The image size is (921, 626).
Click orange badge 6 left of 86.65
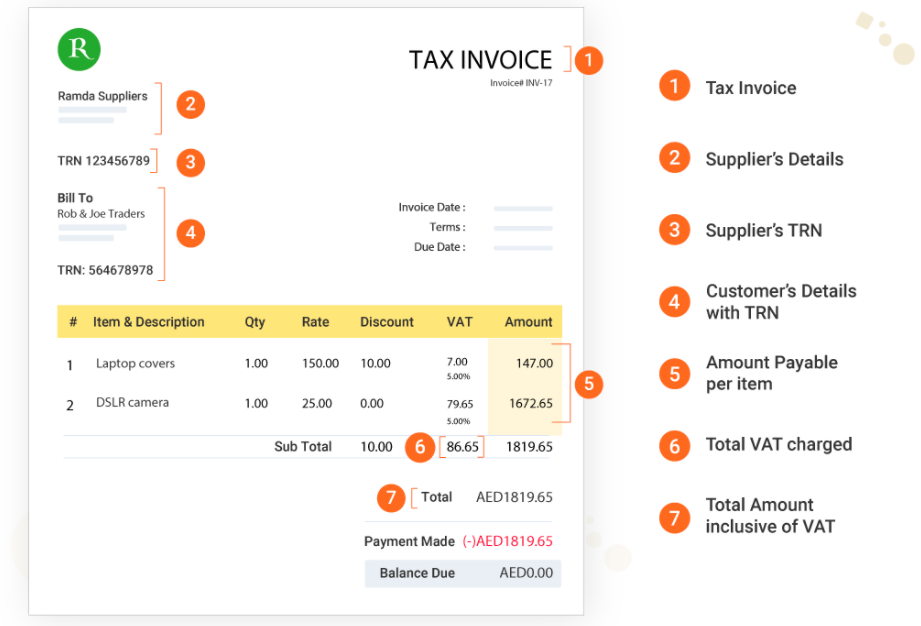click(x=421, y=447)
